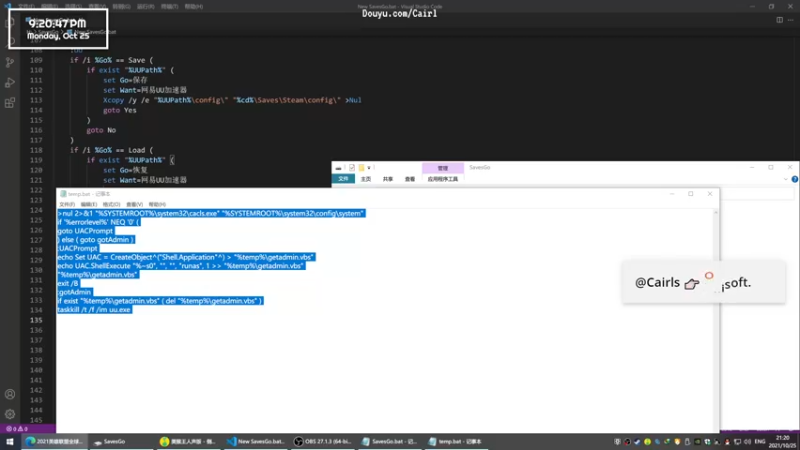Click Notepad line 'taskkill /t /f /im uu.exe'
The image size is (800, 450).
[x=94, y=310]
